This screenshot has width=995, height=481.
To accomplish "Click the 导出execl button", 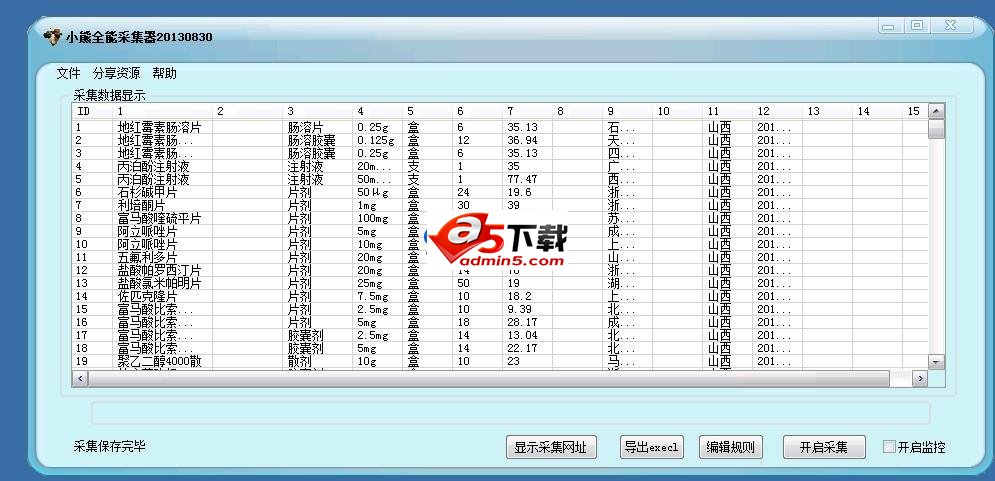I will [x=651, y=447].
